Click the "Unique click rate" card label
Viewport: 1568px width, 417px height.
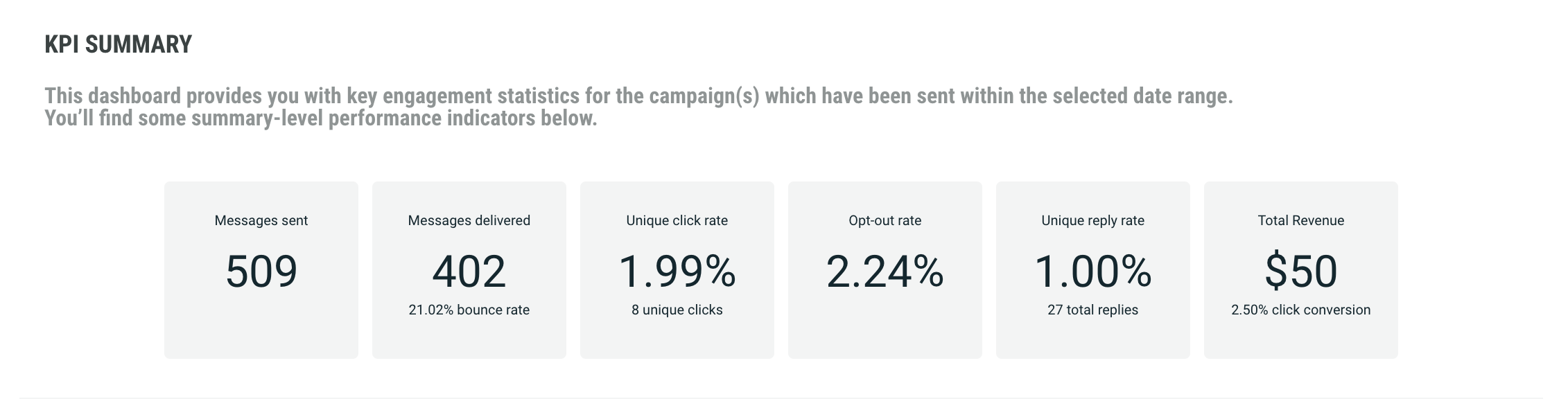coord(677,220)
